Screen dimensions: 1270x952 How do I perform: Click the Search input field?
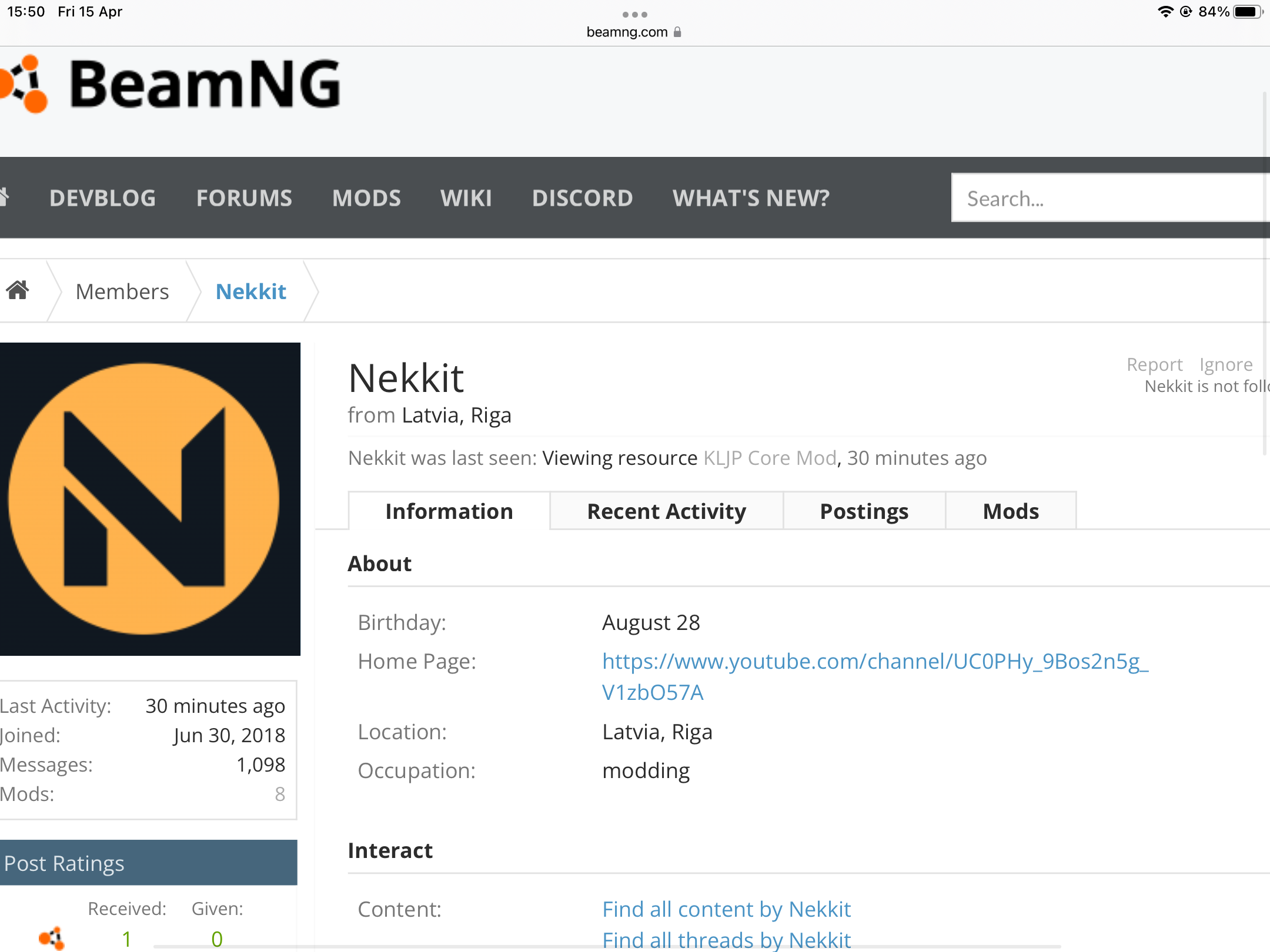[x=1111, y=198]
